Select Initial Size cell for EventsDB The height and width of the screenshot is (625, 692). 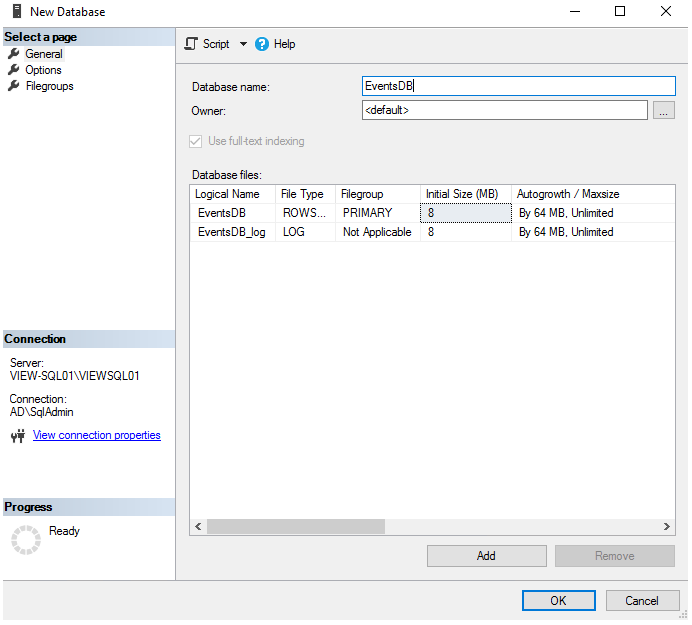[x=465, y=213]
